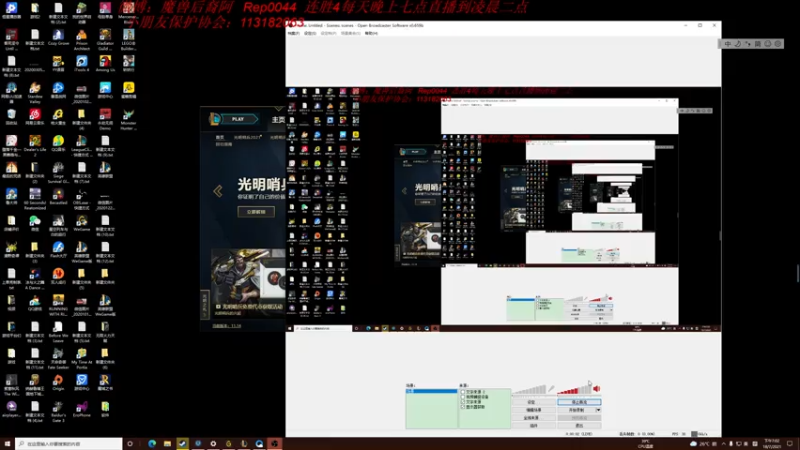800x450 pixels.
Task: Click the 停止串流 button in OBS
Action: (x=579, y=402)
